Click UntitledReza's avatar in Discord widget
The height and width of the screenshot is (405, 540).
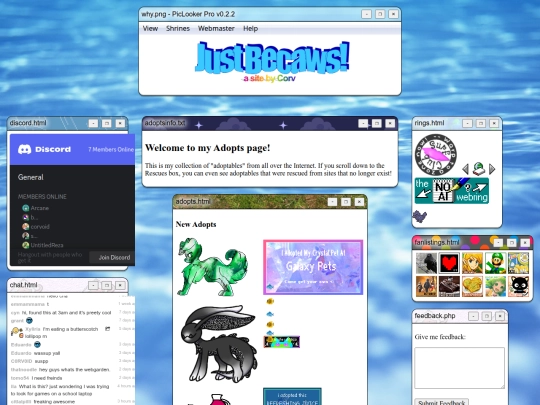pyautogui.click(x=25, y=245)
